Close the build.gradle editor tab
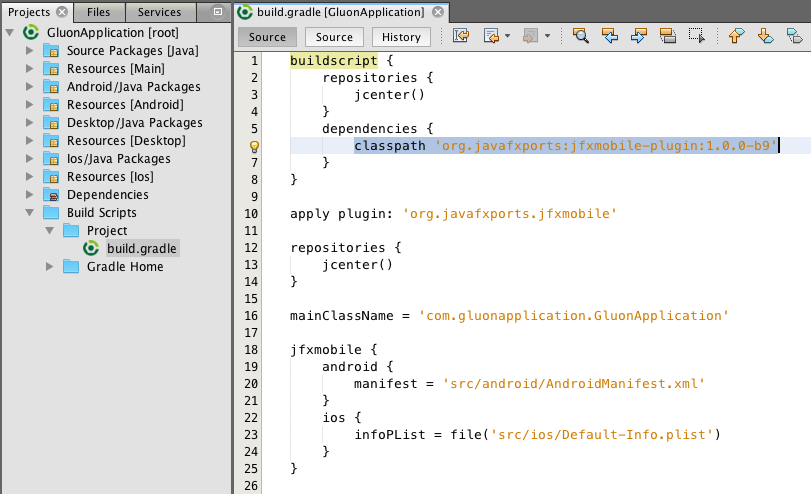The image size is (811, 494). [437, 12]
